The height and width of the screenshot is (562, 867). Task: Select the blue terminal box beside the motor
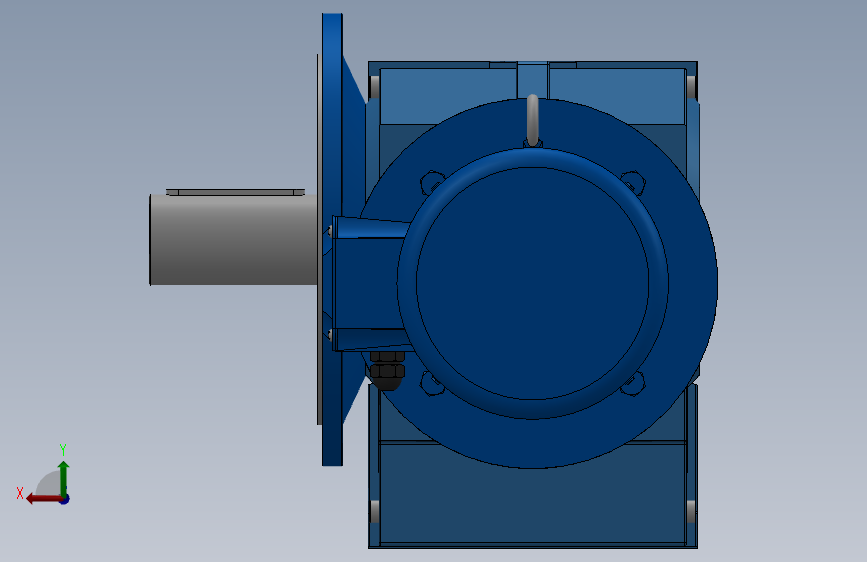coord(368,283)
